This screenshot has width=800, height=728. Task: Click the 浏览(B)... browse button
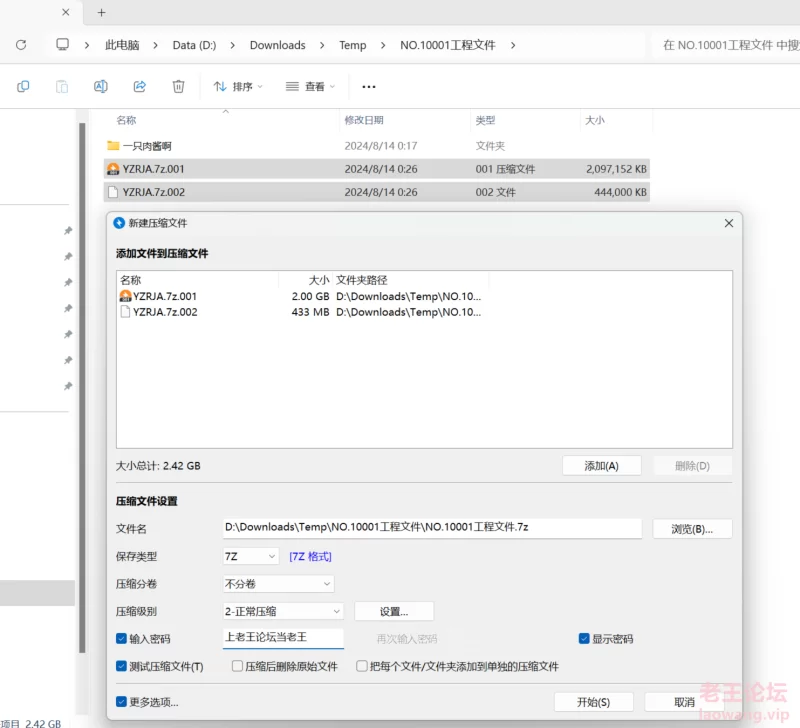click(692, 529)
